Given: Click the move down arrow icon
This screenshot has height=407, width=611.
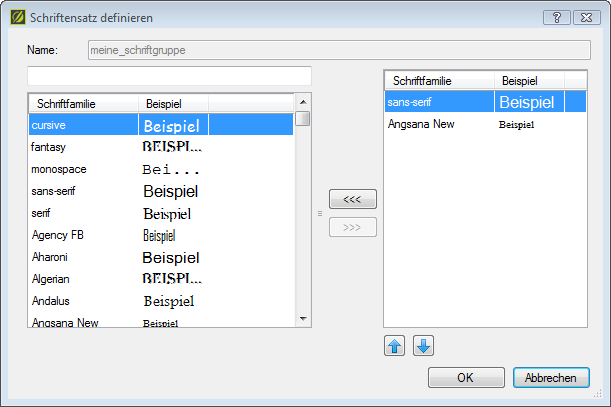Looking at the screenshot, I should (x=423, y=346).
